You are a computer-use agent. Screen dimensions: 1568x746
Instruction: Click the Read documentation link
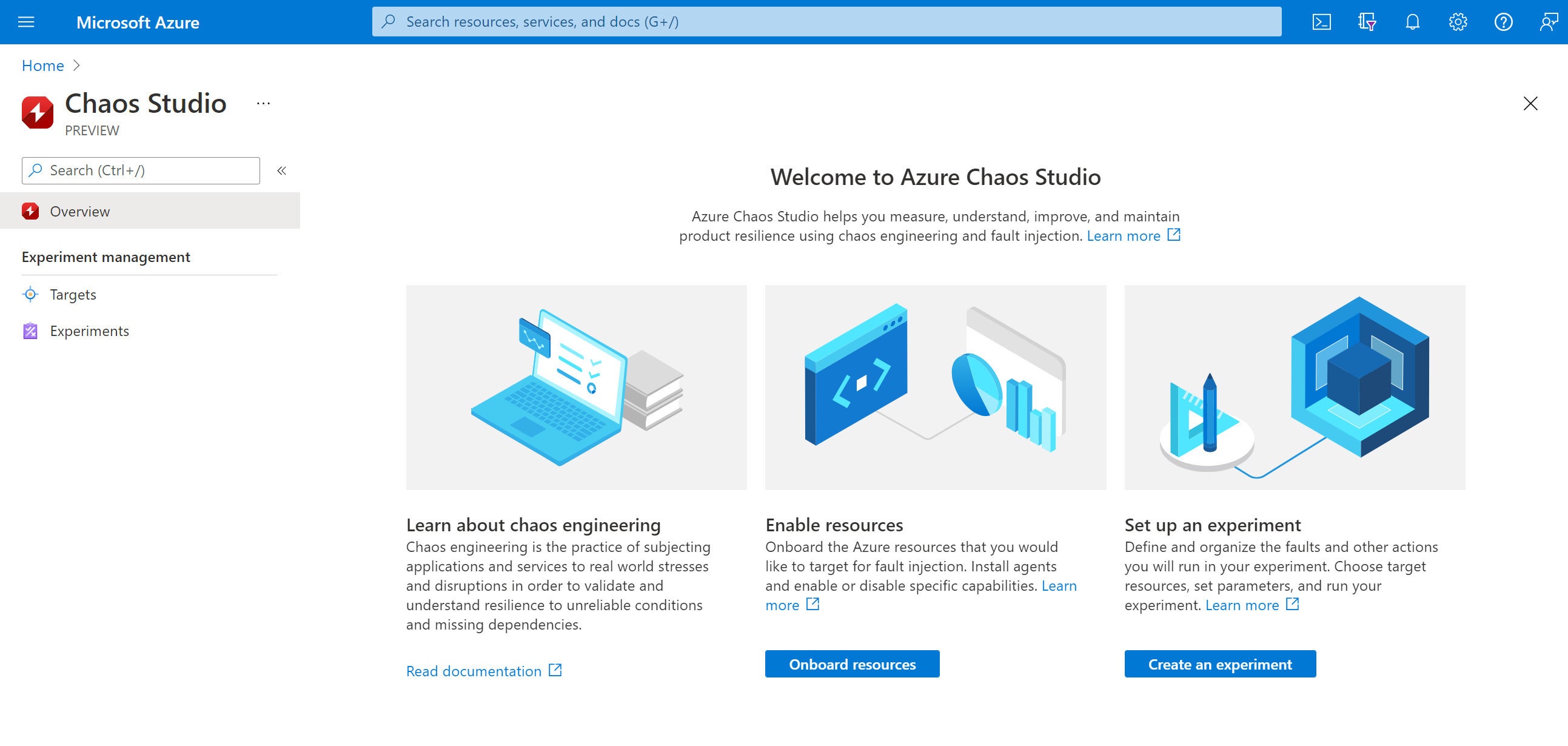474,670
